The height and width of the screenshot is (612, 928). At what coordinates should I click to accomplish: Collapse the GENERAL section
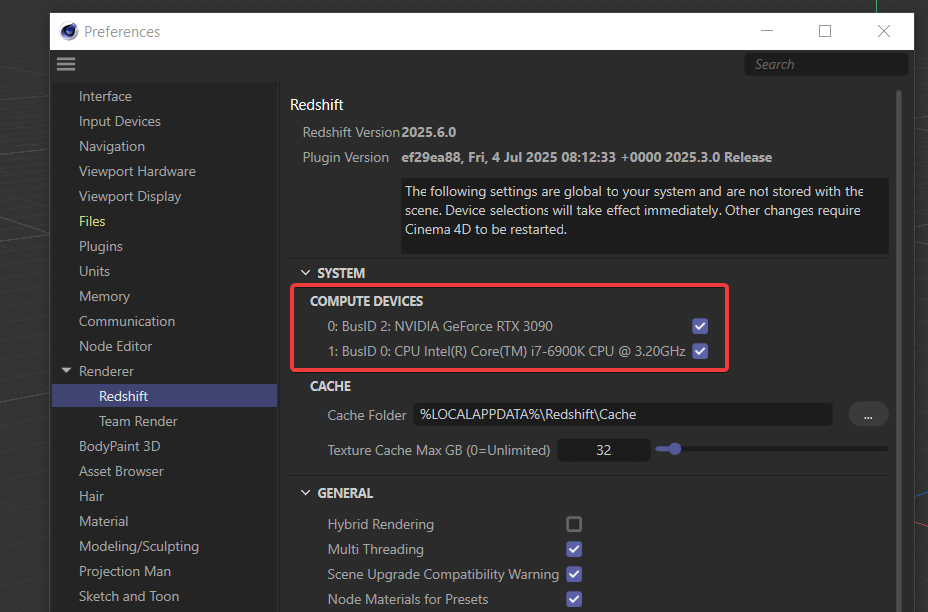[x=305, y=493]
